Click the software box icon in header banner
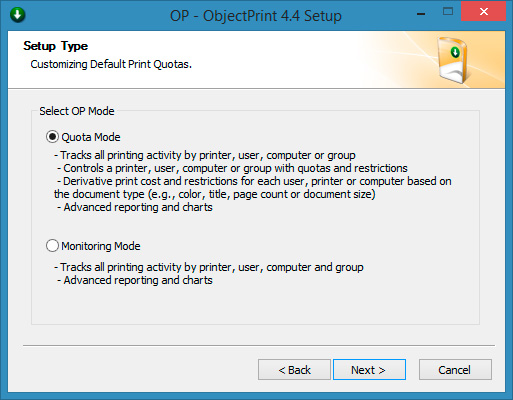513x400 pixels. 453,60
